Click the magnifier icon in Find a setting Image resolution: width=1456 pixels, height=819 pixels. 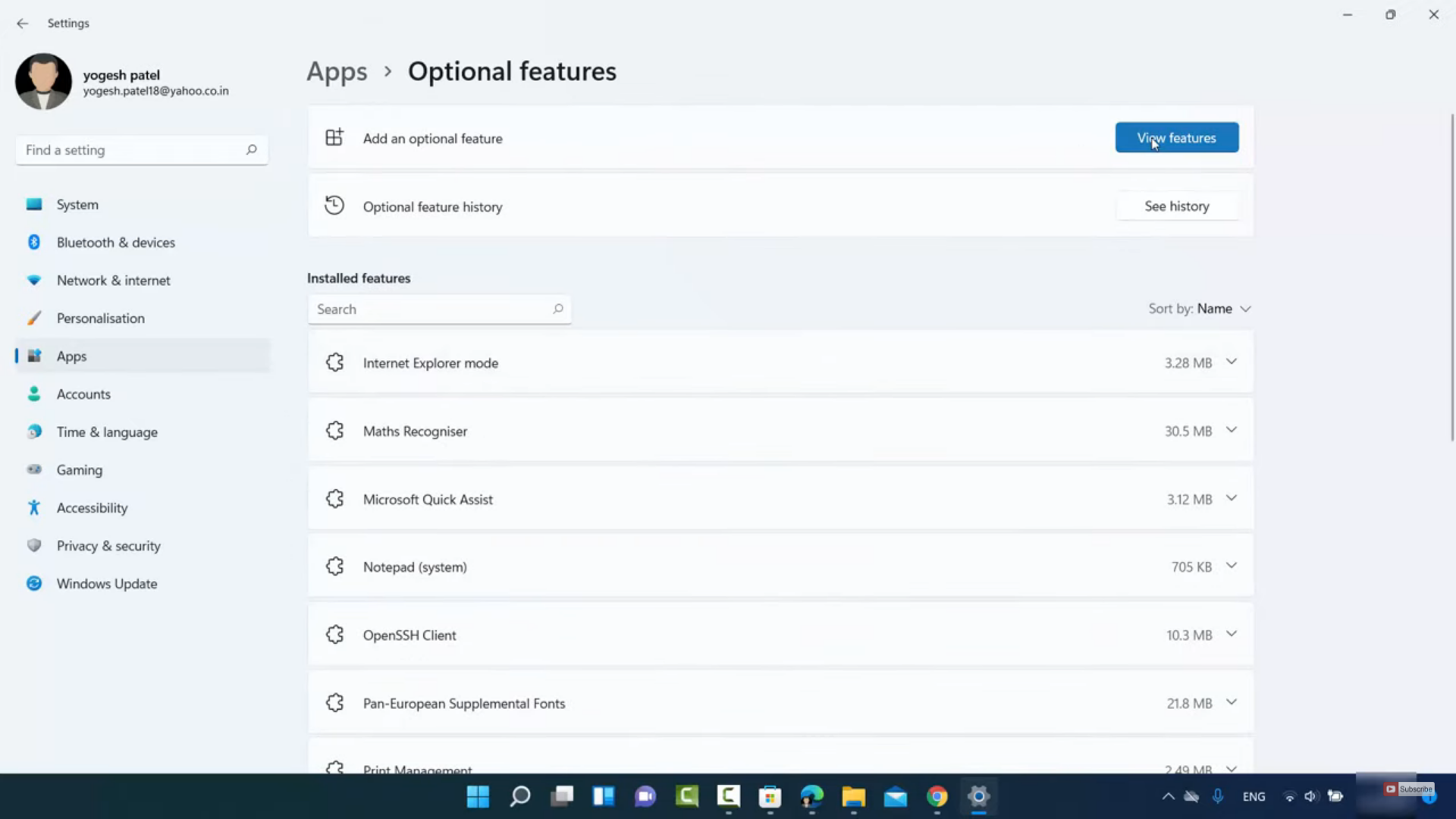(x=251, y=150)
